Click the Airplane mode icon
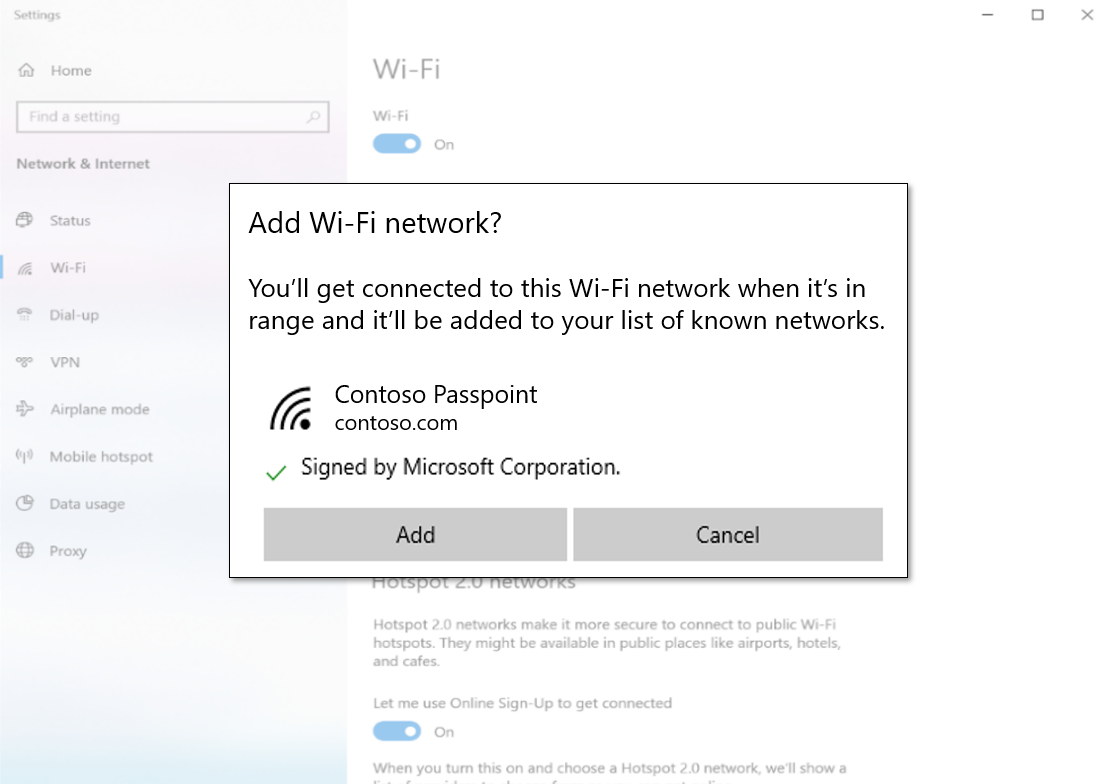This screenshot has height=784, width=1112. [27, 409]
